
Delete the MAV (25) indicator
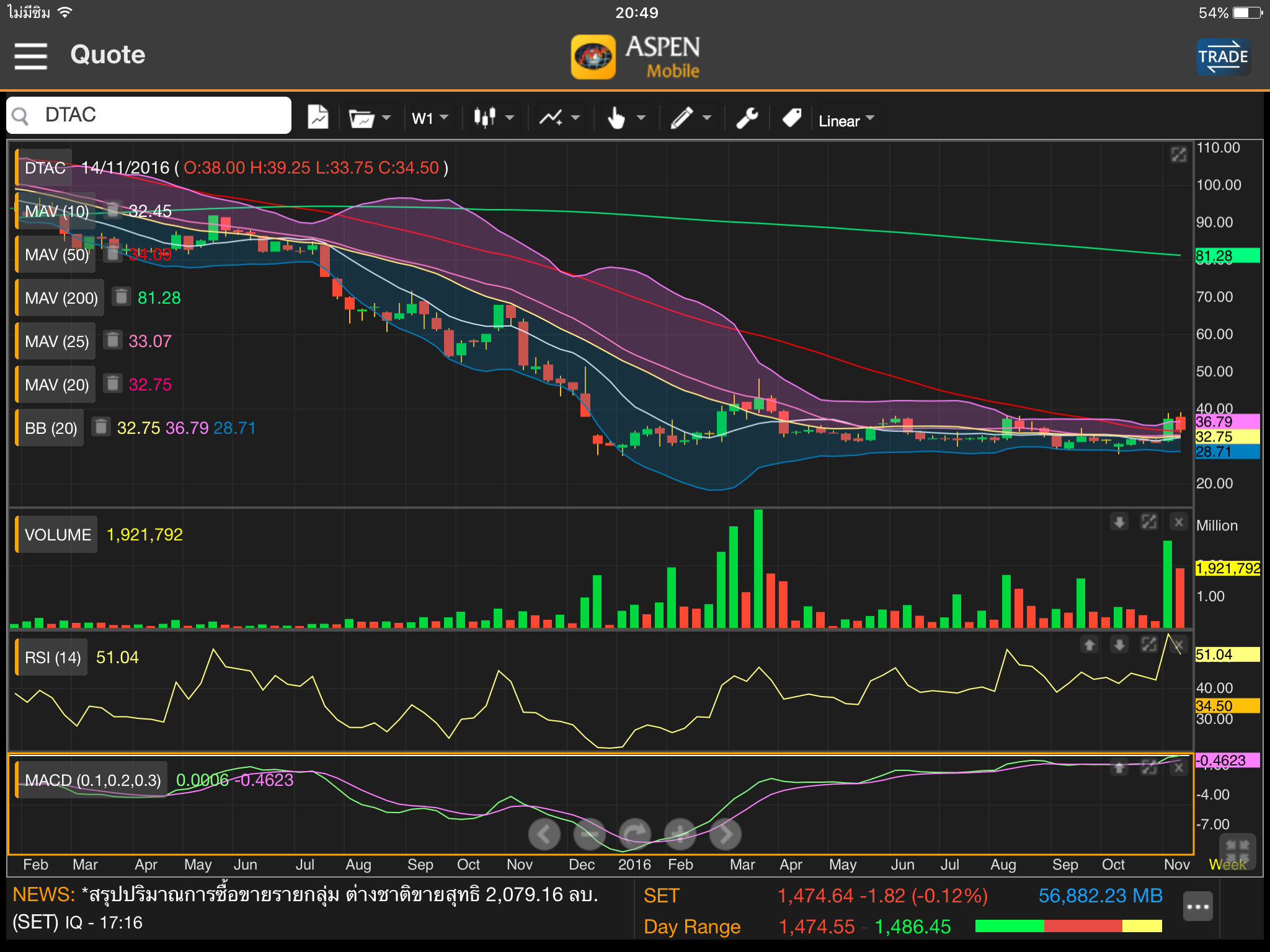click(112, 340)
